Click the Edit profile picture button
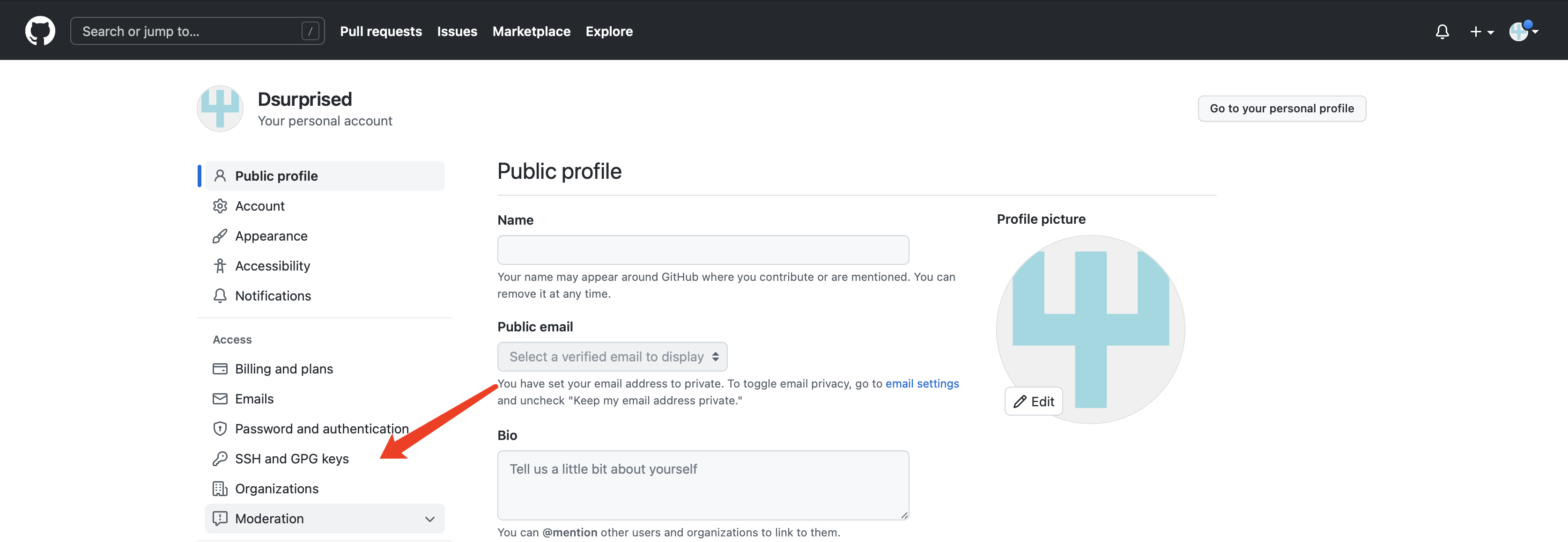1568x542 pixels. click(x=1034, y=402)
